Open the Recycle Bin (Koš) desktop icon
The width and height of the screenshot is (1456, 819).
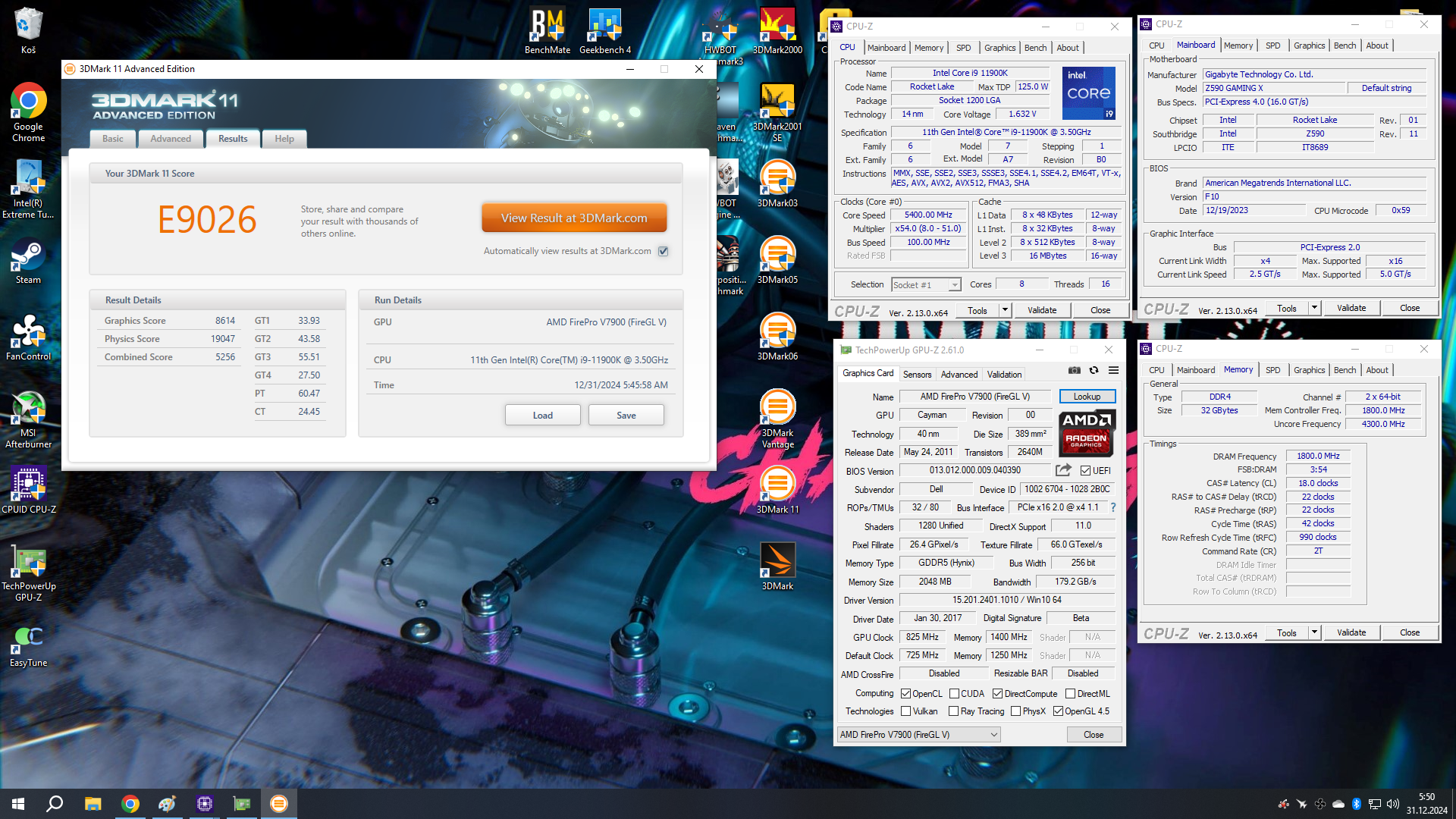point(28,30)
